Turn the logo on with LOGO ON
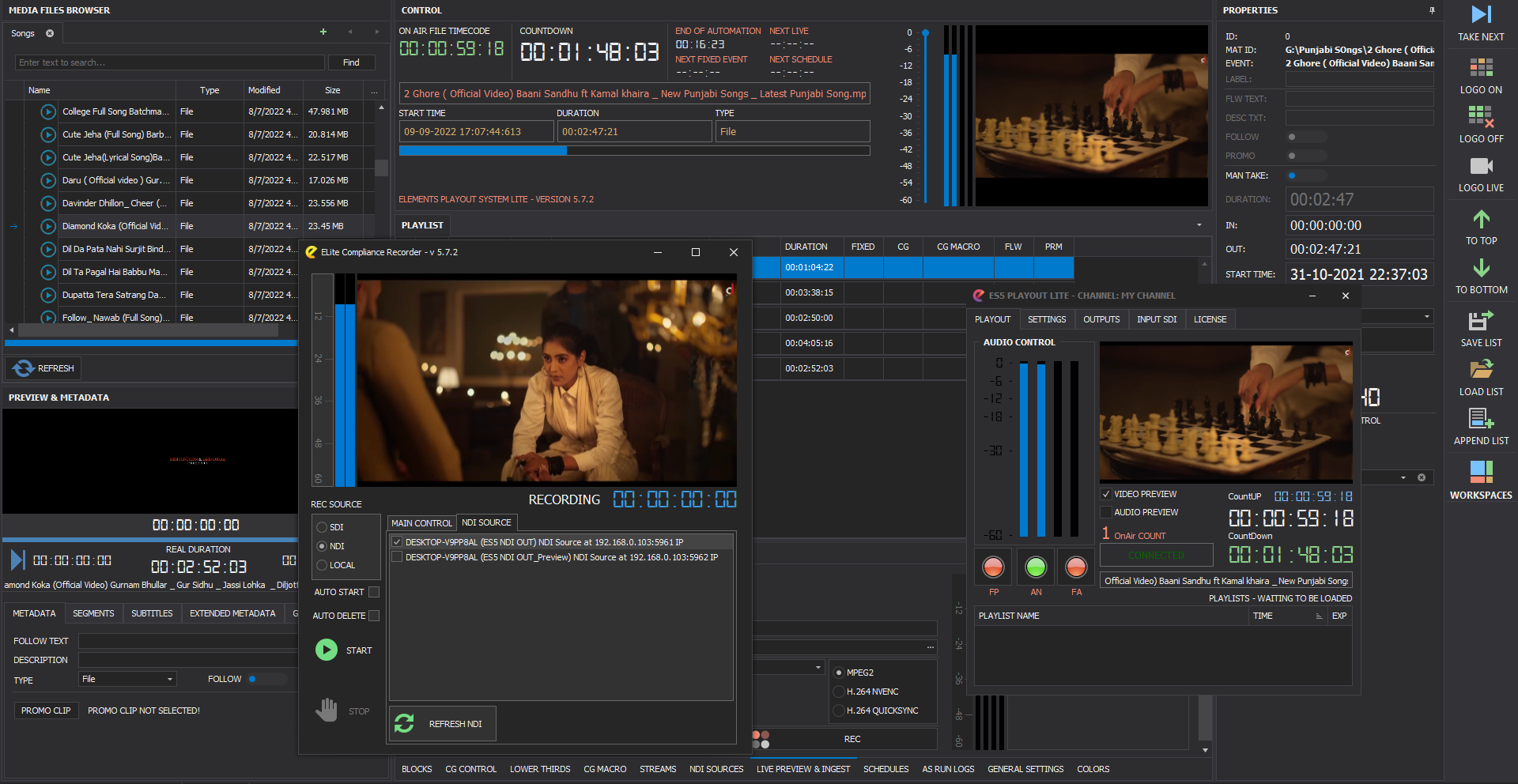This screenshot has width=1518, height=784. point(1481,67)
